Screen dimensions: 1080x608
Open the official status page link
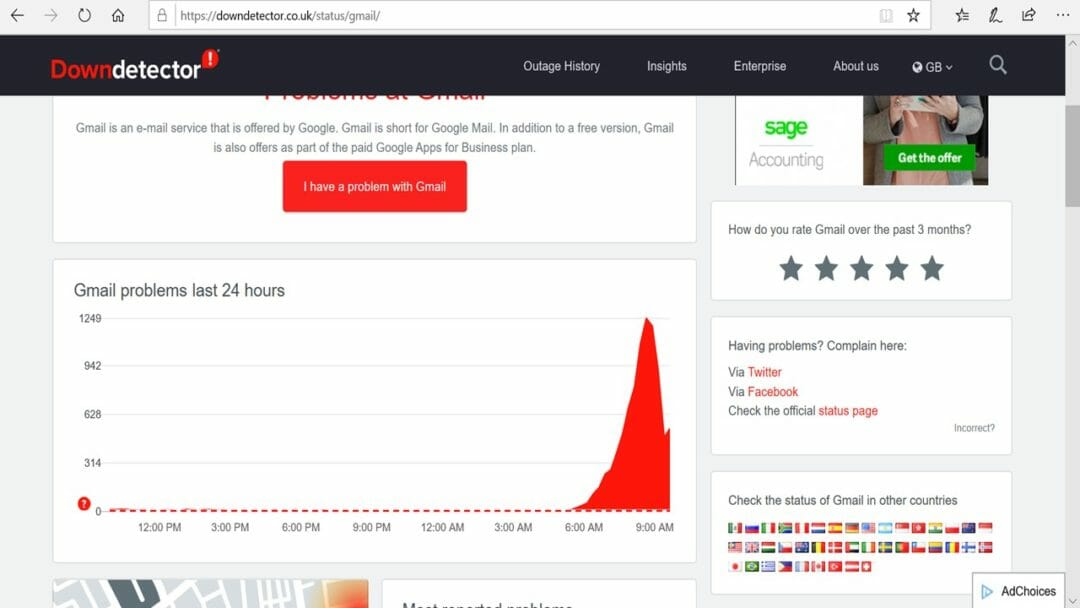pyautogui.click(x=848, y=410)
